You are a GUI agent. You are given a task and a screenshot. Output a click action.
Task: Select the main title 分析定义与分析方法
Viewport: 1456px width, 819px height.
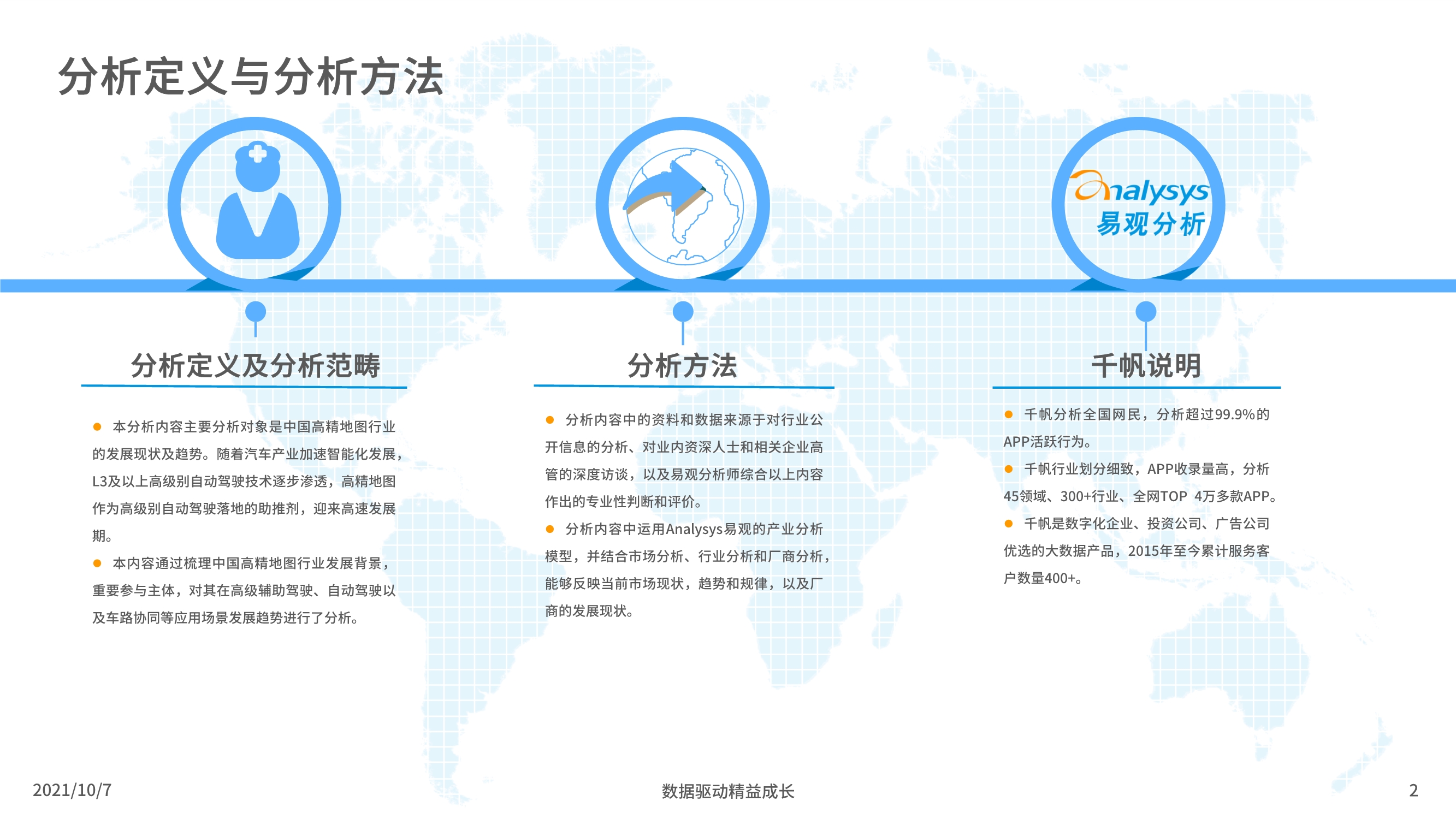click(x=250, y=76)
